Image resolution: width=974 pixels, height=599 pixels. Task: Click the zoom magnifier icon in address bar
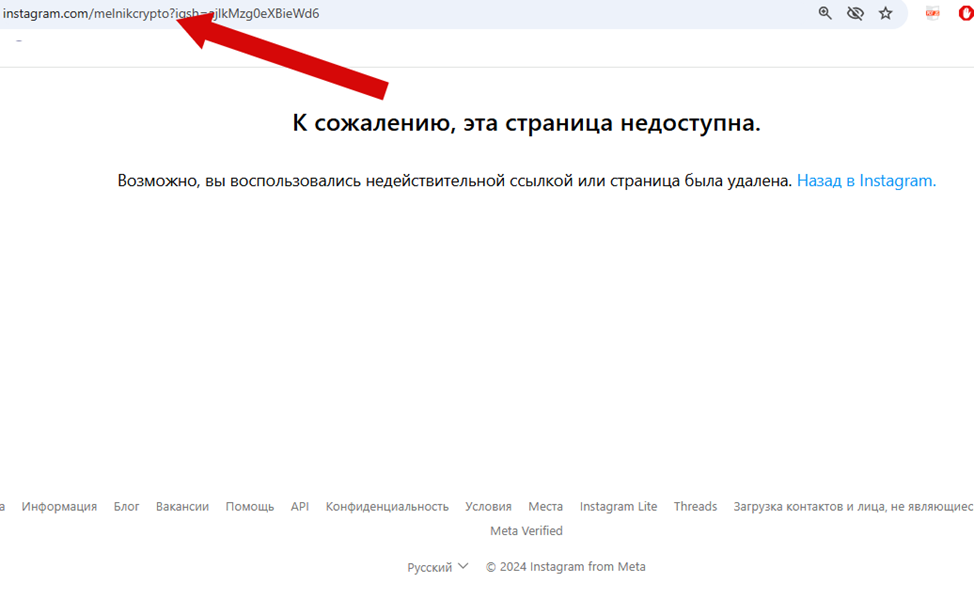tap(825, 13)
